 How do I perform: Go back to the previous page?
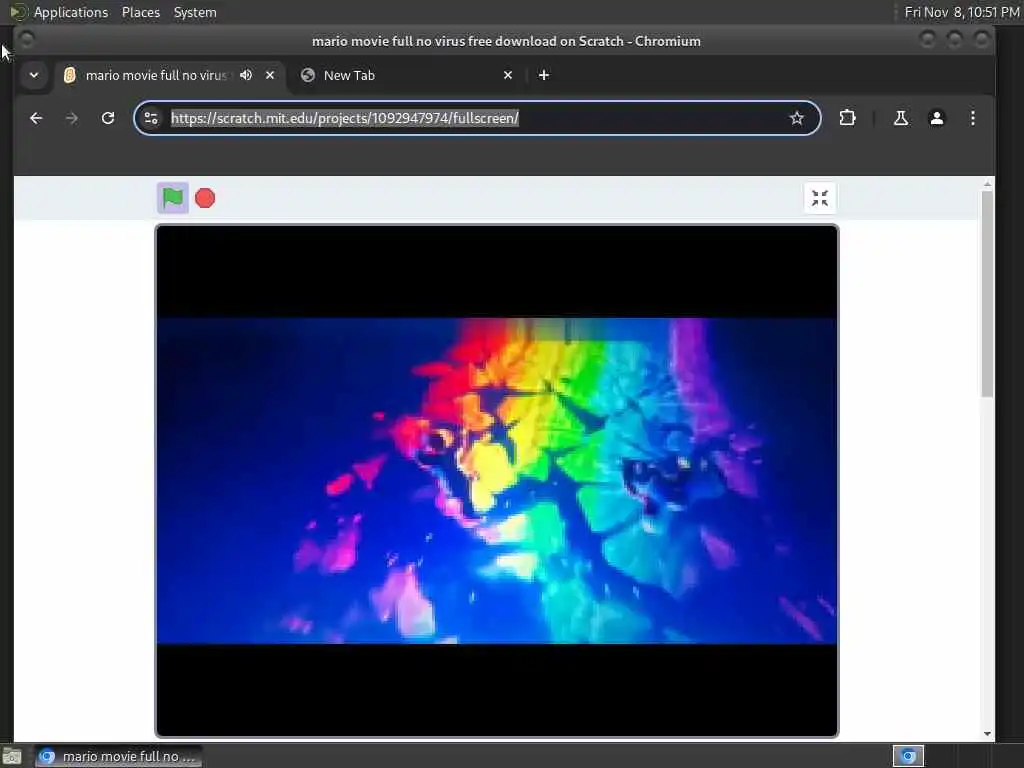pos(36,118)
